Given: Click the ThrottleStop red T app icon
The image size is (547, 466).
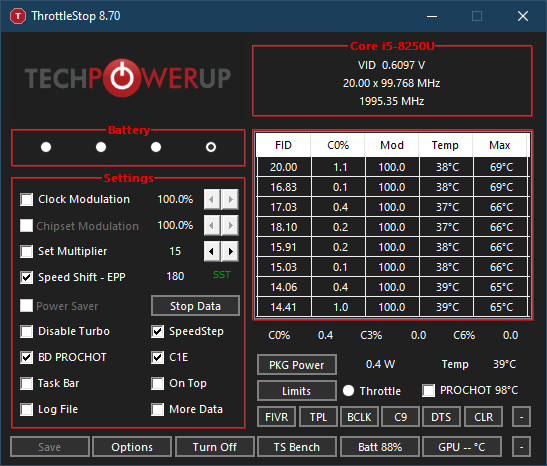Looking at the screenshot, I should [18, 16].
